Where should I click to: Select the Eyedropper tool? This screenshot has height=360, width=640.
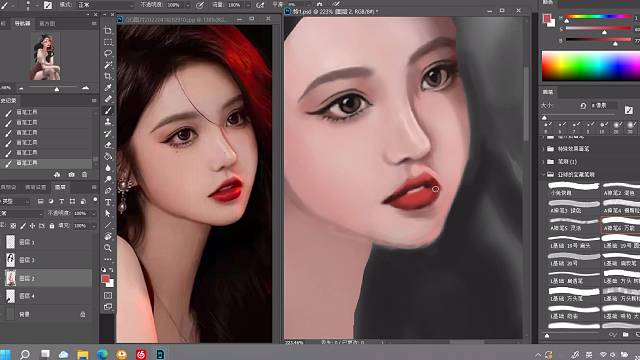tap(108, 88)
